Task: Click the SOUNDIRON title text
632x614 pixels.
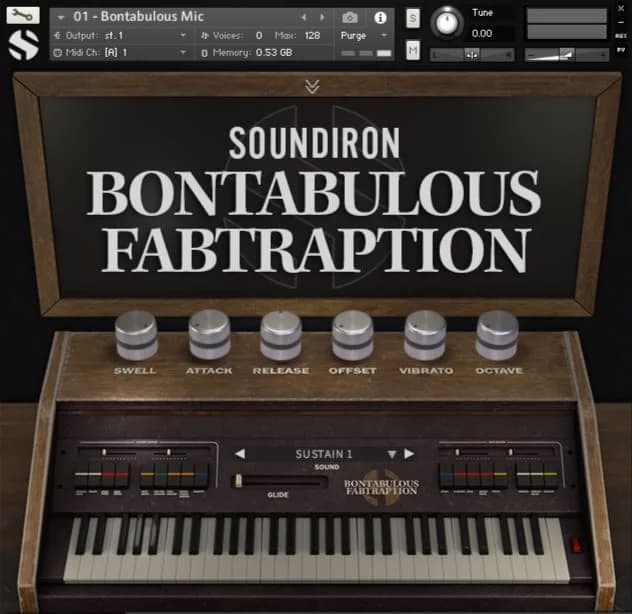Action: (314, 143)
